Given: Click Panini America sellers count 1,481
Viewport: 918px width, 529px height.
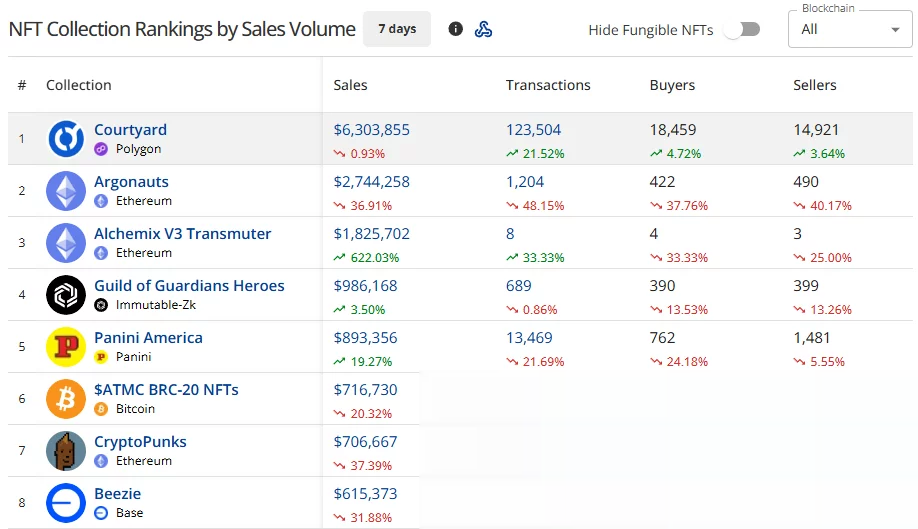Looking at the screenshot, I should click(x=811, y=338).
